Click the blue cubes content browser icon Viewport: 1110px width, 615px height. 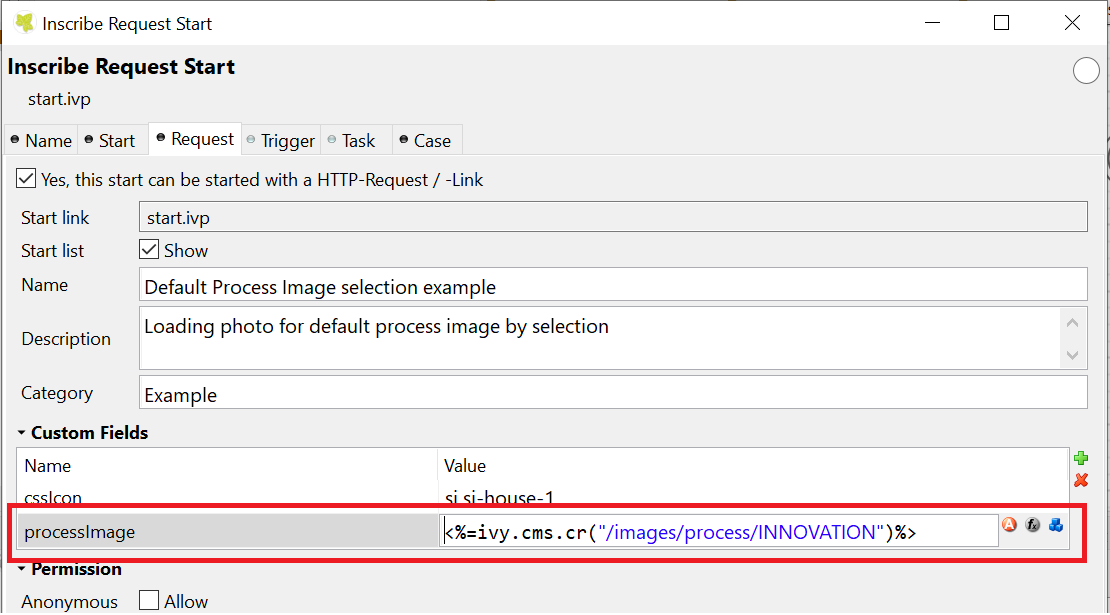(x=1056, y=525)
